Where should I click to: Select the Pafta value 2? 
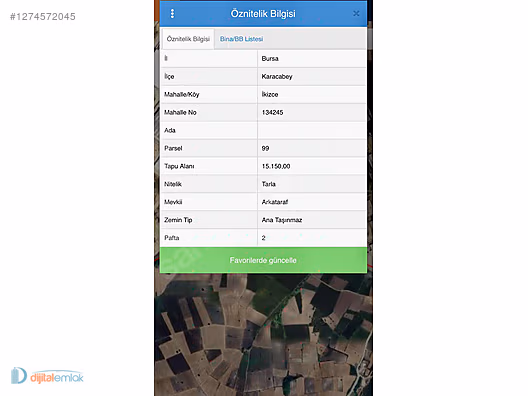click(x=312, y=238)
